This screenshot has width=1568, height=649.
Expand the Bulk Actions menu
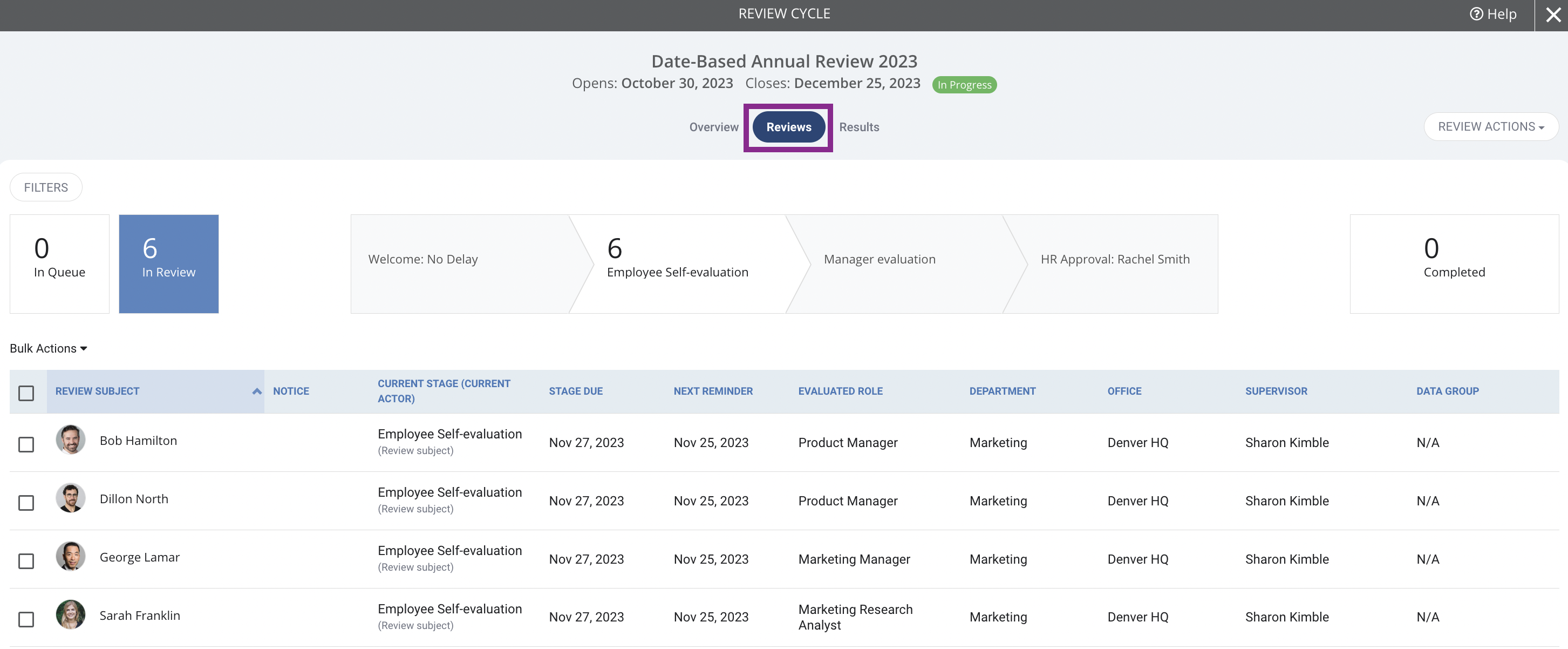coord(49,348)
